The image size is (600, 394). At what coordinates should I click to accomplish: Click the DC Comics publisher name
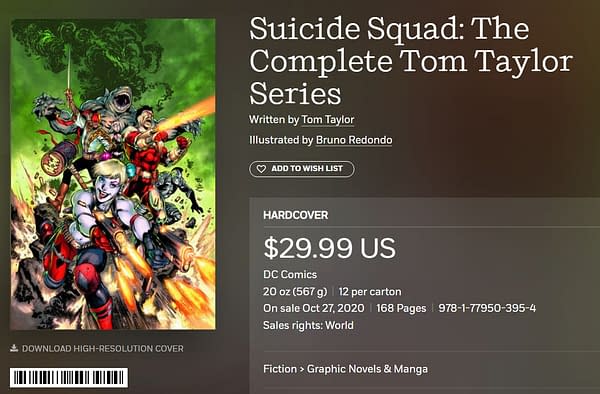pyautogui.click(x=290, y=275)
